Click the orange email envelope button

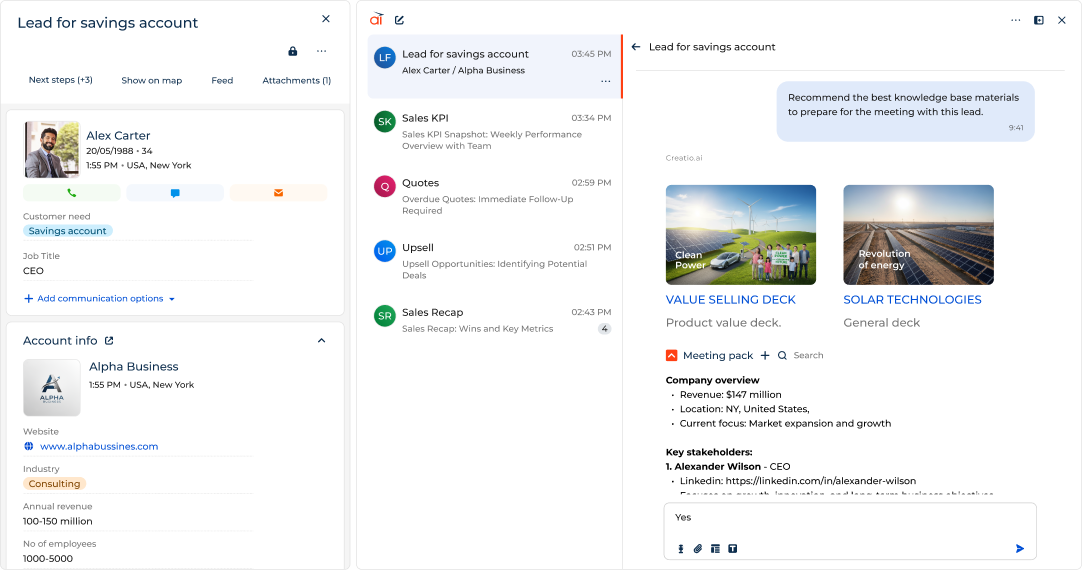[278, 193]
